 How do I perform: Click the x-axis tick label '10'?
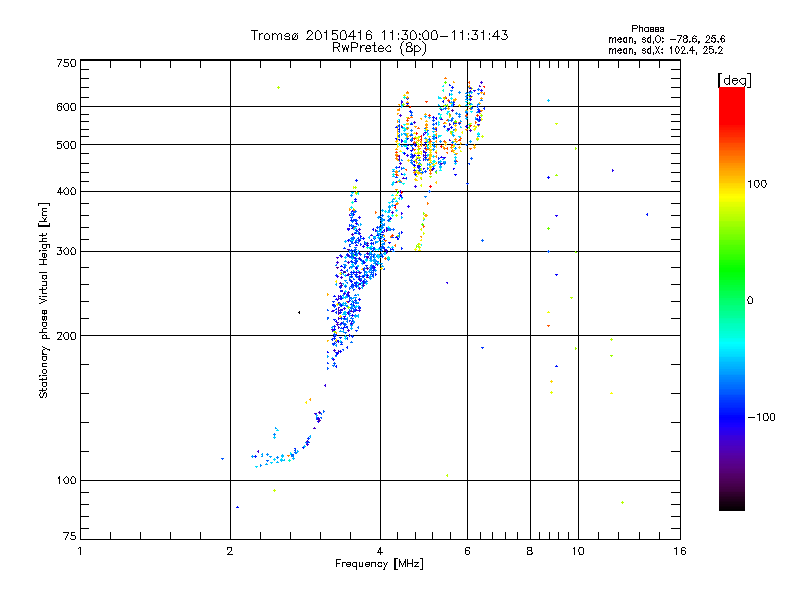[x=578, y=551]
